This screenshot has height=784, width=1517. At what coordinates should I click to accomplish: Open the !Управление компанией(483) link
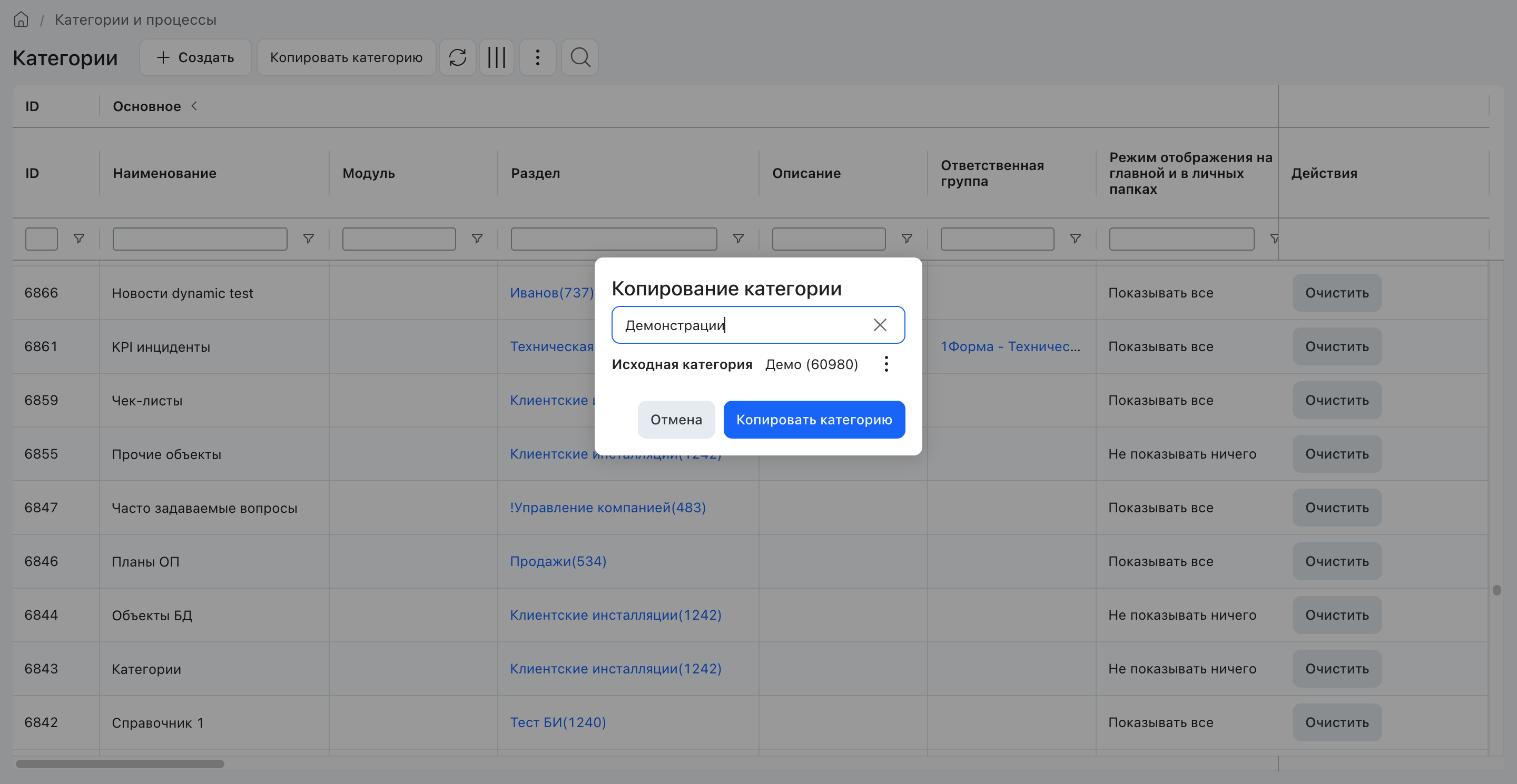click(x=608, y=508)
